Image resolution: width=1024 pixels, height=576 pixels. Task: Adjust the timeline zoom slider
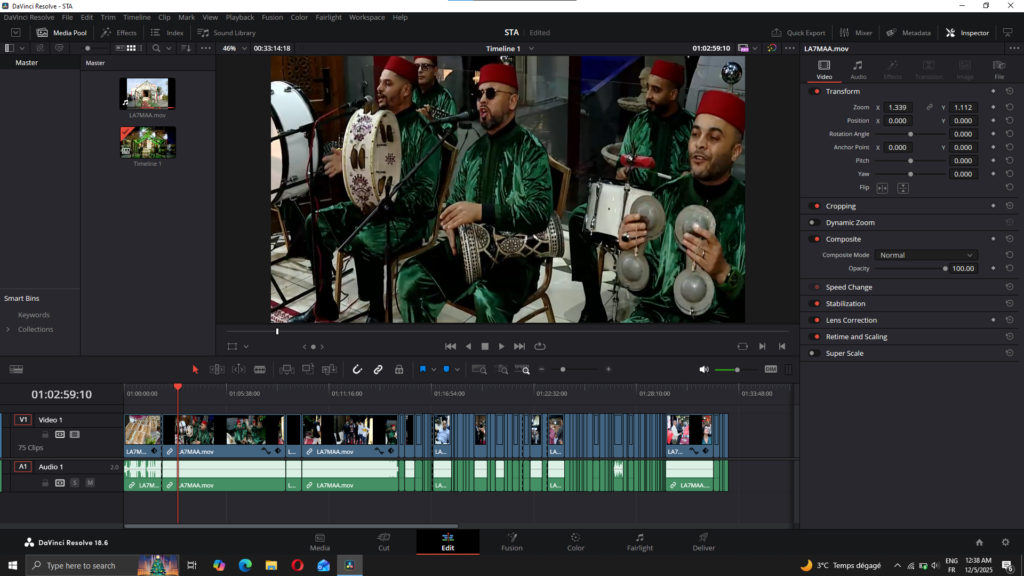click(575, 370)
